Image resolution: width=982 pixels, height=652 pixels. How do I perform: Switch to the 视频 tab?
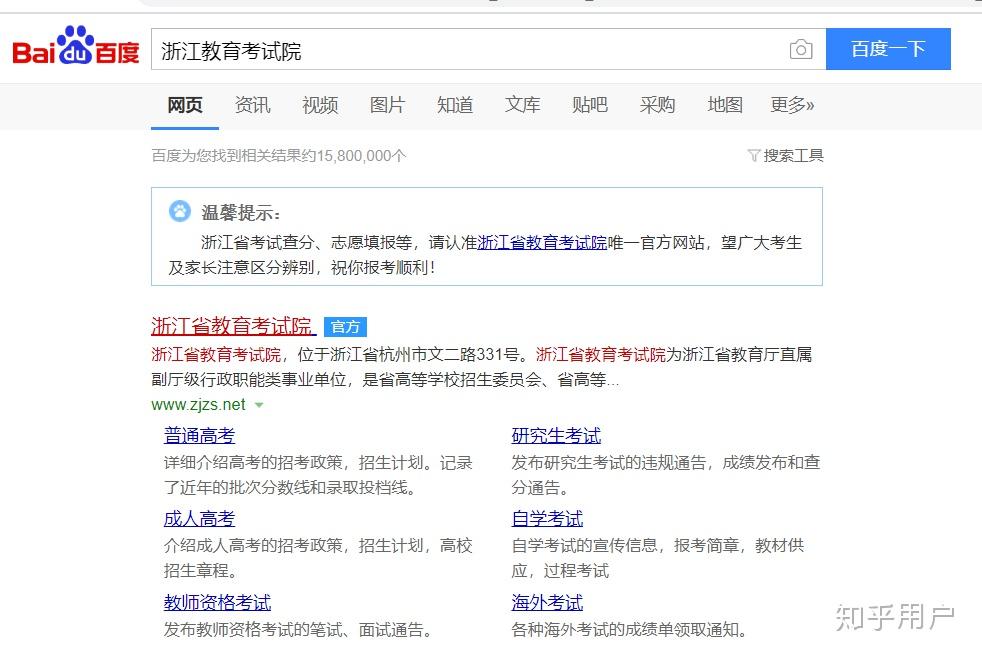pos(320,105)
